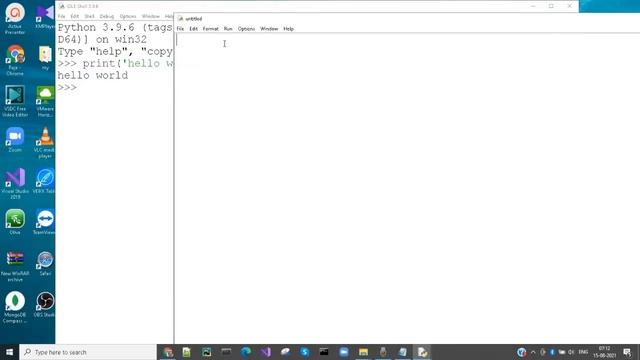Select the ActivePresenter desktop icon
Image resolution: width=640 pixels, height=360 pixels.
tap(15, 18)
